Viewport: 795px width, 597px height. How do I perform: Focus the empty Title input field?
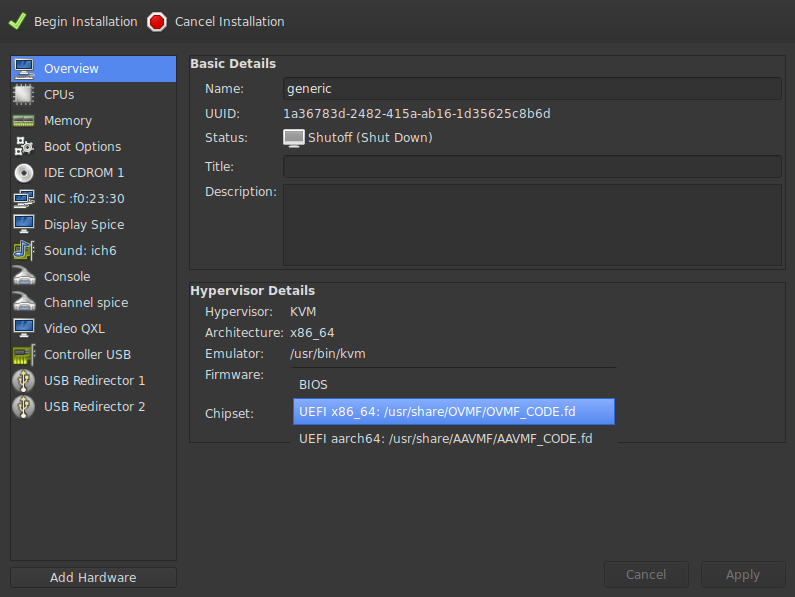(x=532, y=166)
